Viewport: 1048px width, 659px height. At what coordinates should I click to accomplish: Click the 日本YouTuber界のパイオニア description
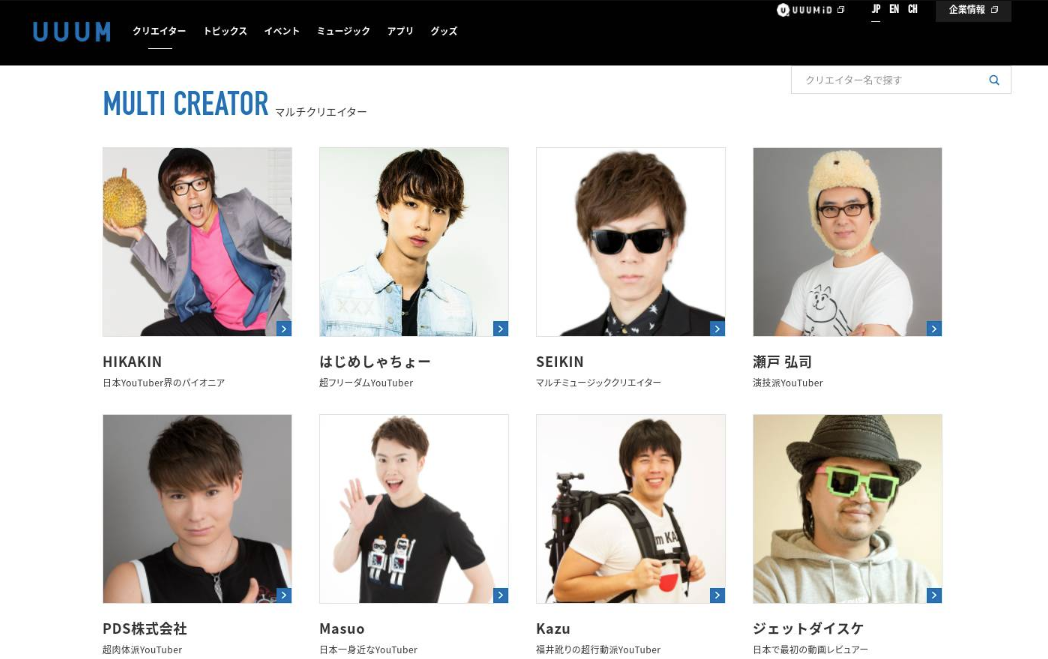pos(164,383)
